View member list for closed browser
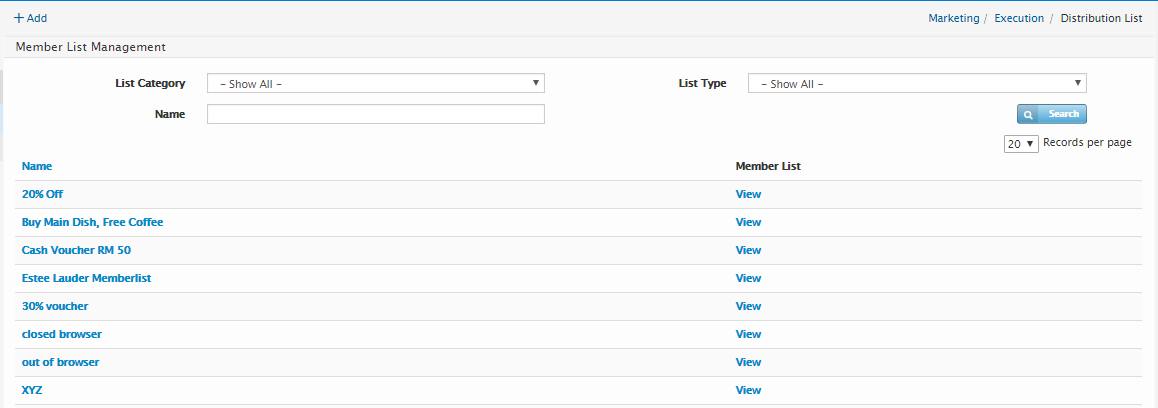Image resolution: width=1158 pixels, height=408 pixels. pos(748,334)
